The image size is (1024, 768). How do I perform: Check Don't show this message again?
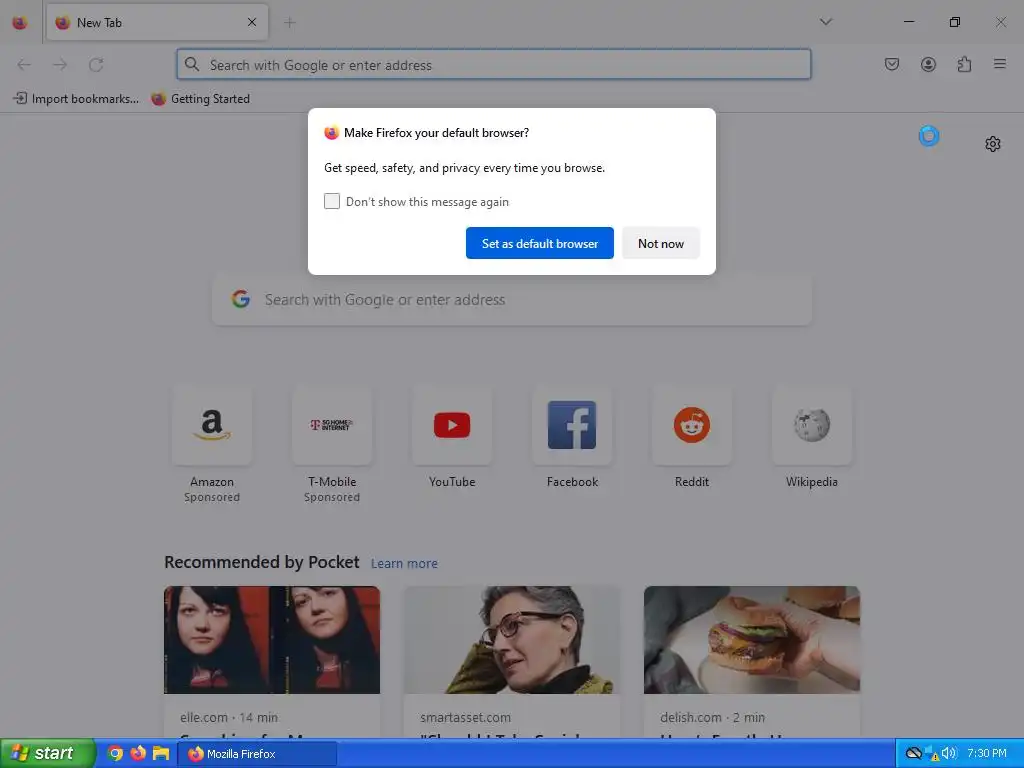[332, 201]
